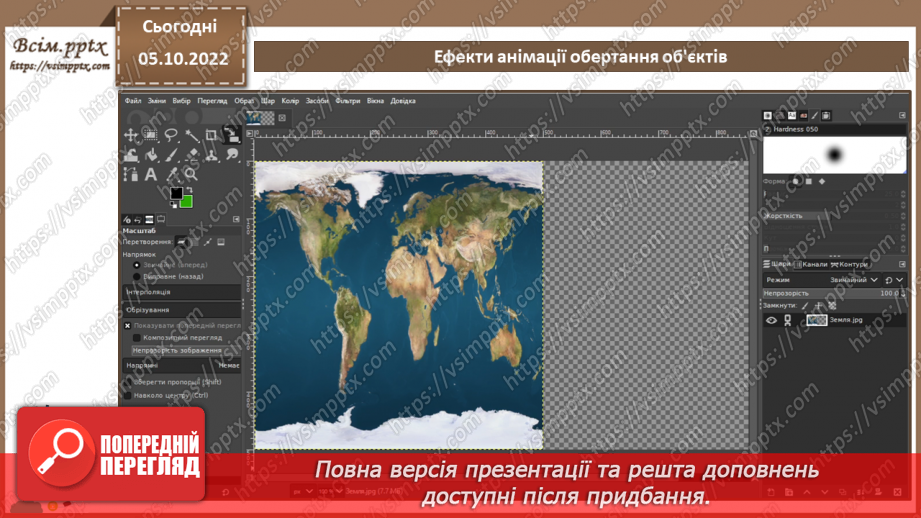Open the Файл menu

133,101
